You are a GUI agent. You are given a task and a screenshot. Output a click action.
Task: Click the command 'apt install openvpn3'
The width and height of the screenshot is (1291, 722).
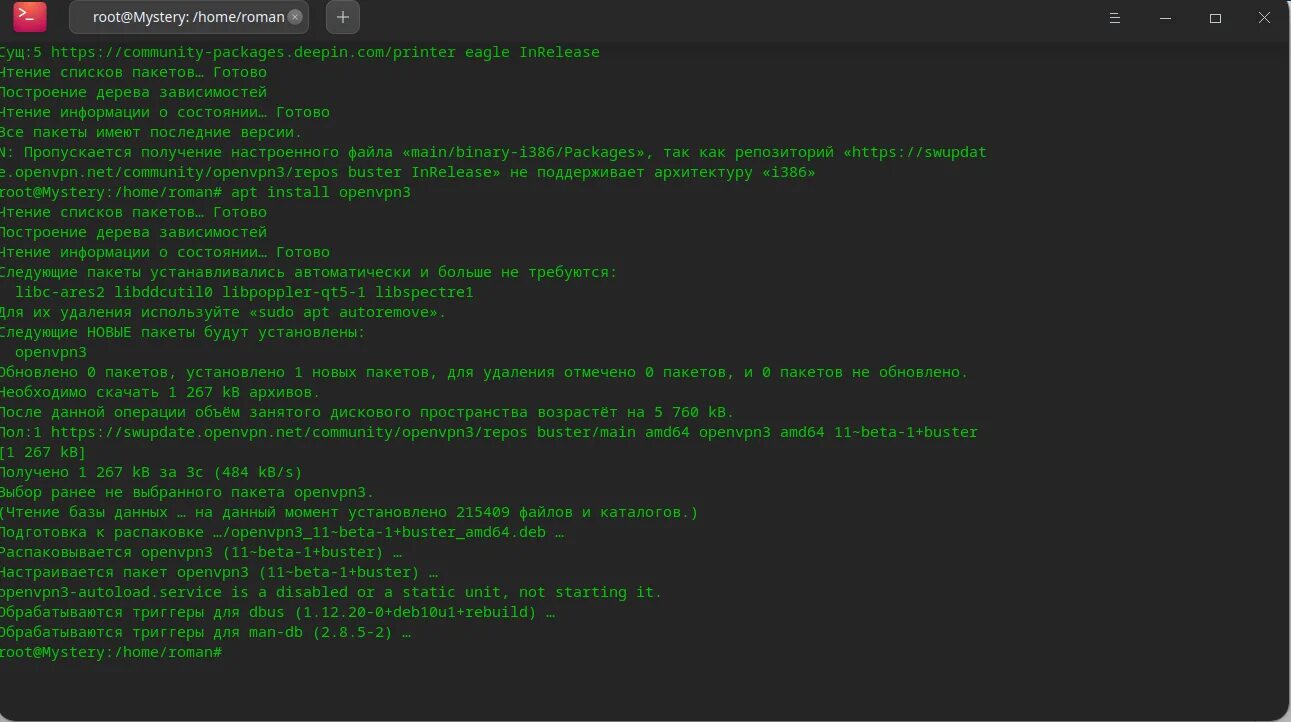point(321,192)
